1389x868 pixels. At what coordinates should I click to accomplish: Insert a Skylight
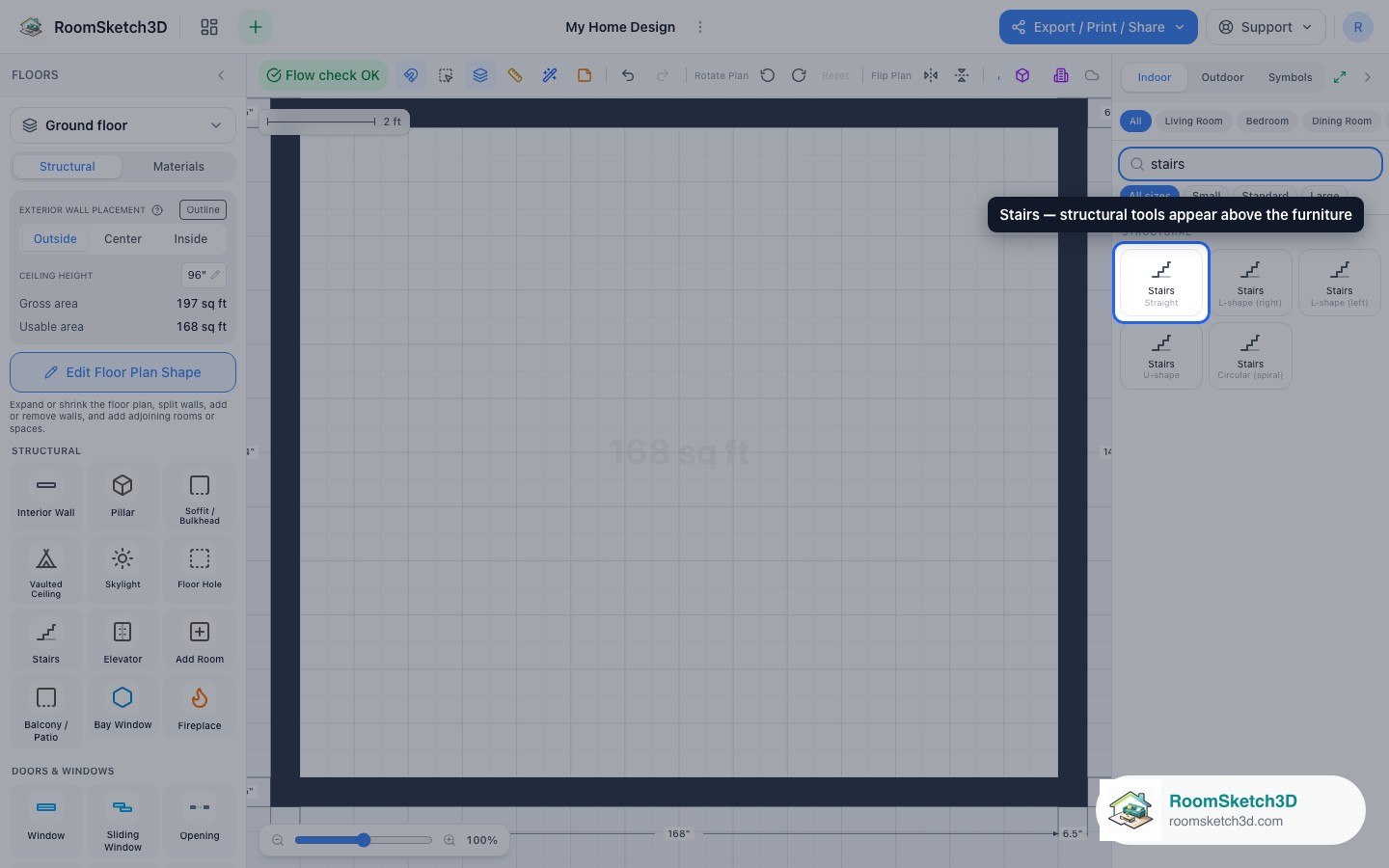(x=123, y=569)
